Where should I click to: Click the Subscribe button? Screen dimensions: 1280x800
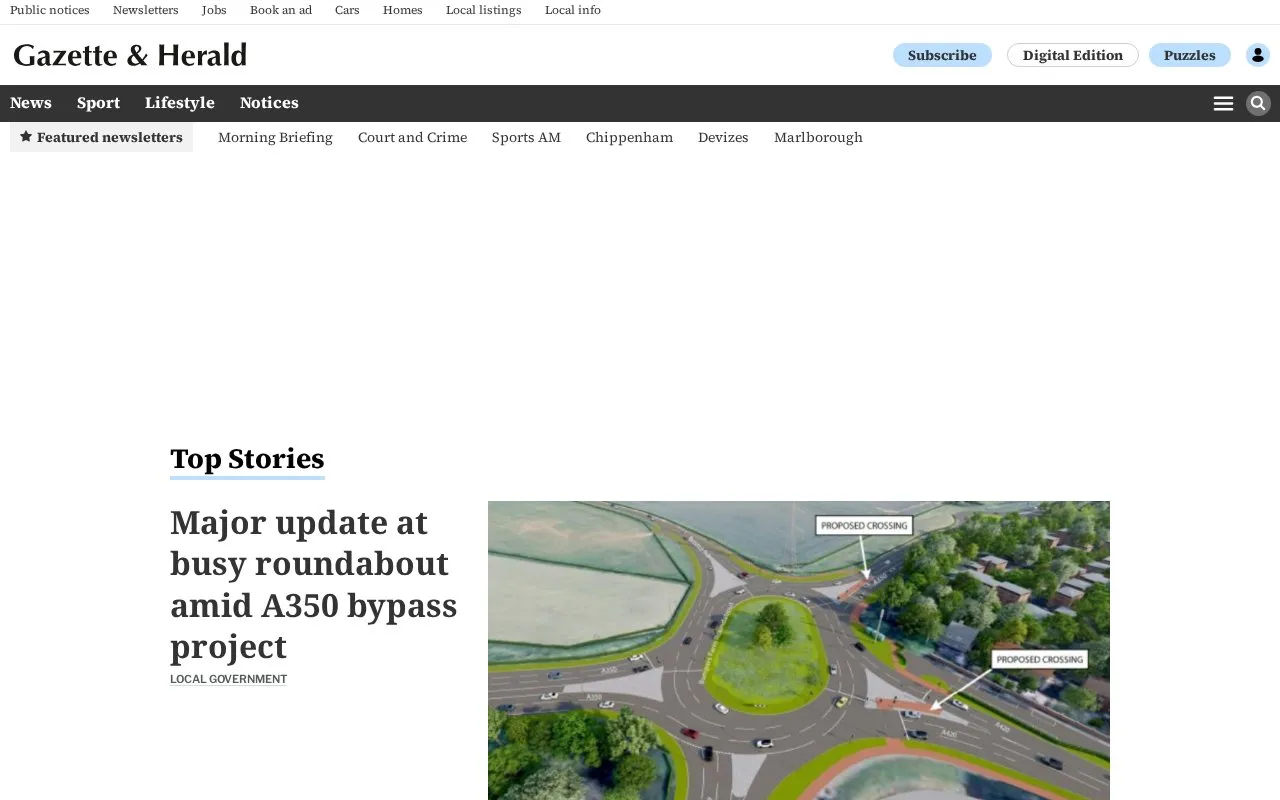point(942,55)
